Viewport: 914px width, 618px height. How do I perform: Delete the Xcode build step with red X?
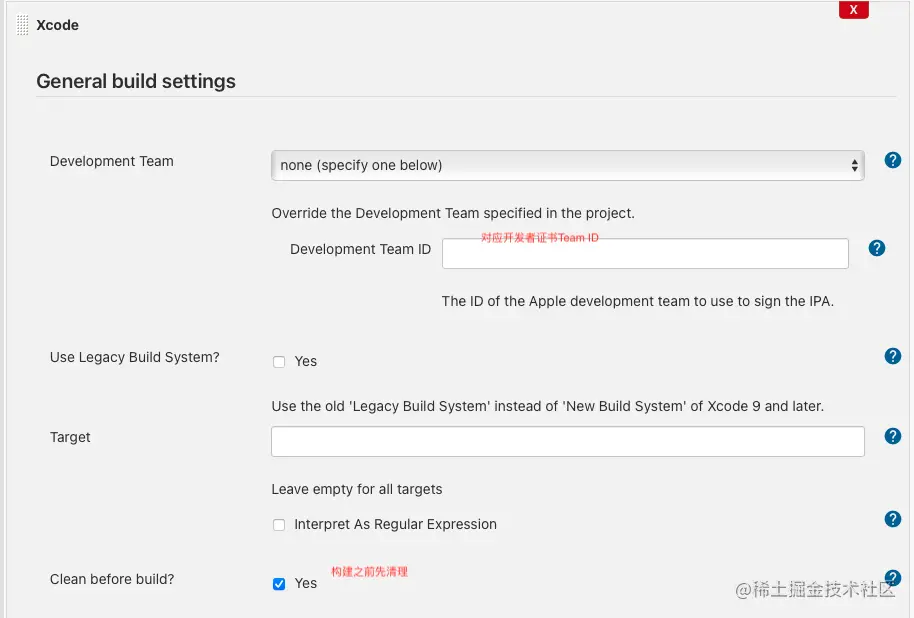[853, 10]
